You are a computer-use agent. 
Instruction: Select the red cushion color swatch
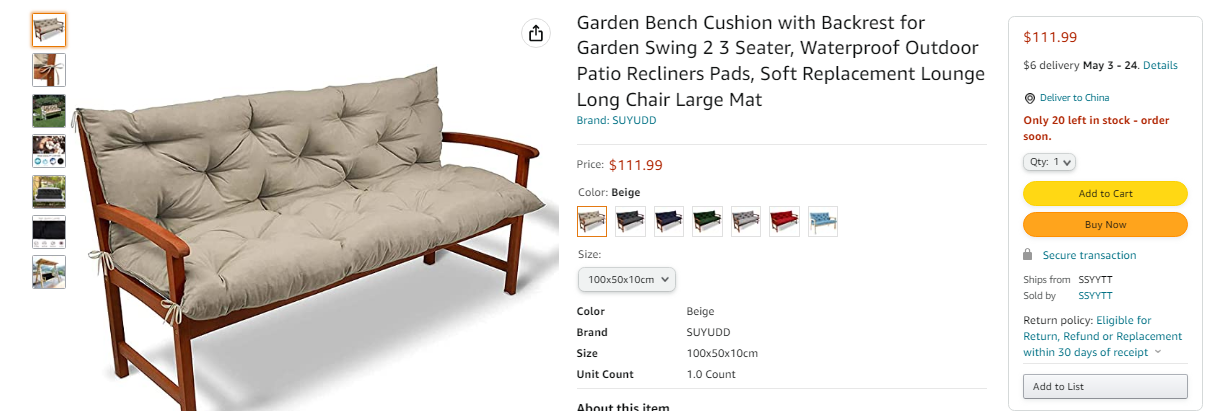[x=784, y=221]
